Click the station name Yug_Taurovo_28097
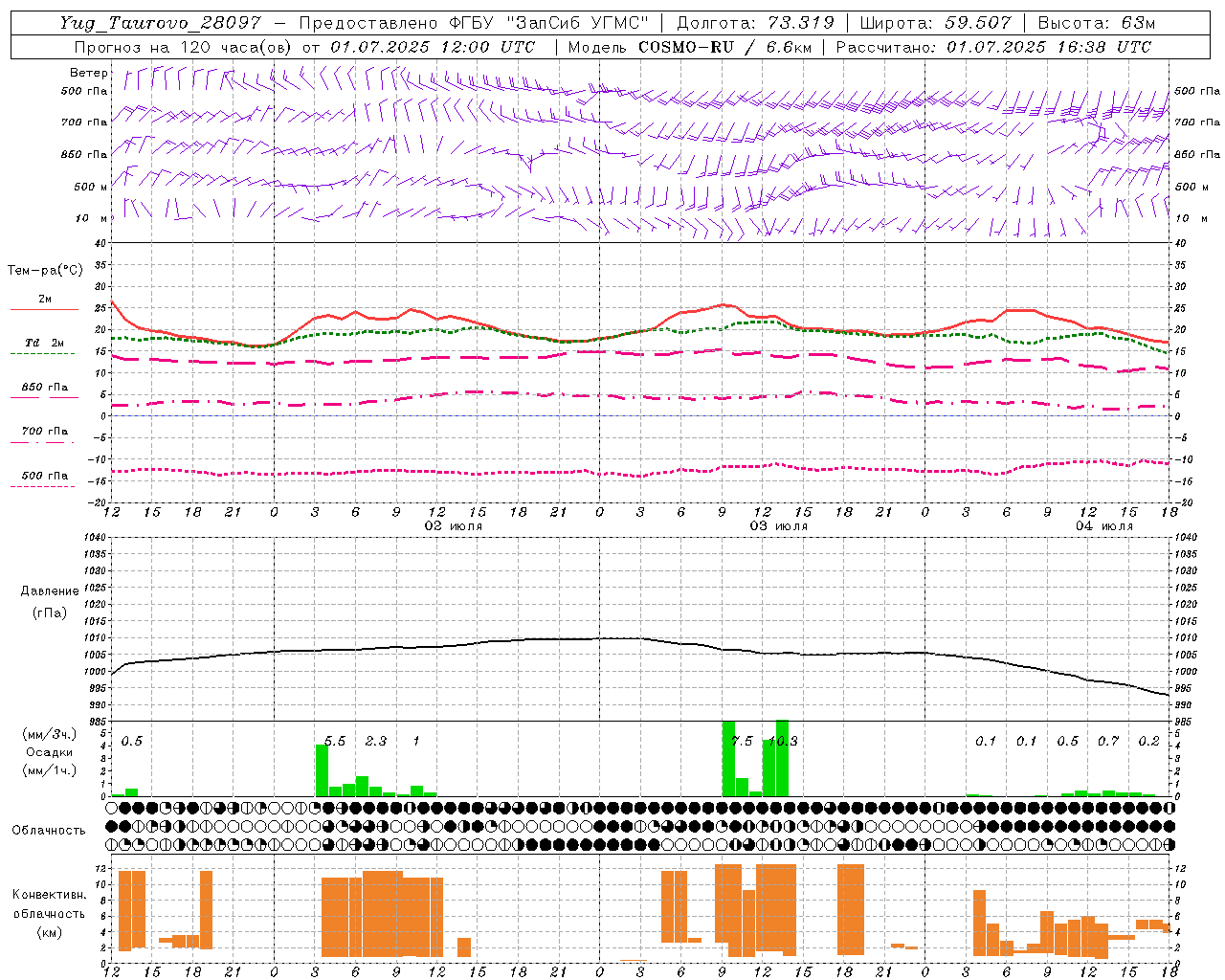Screen dimensions: 1225x980 click(160, 23)
